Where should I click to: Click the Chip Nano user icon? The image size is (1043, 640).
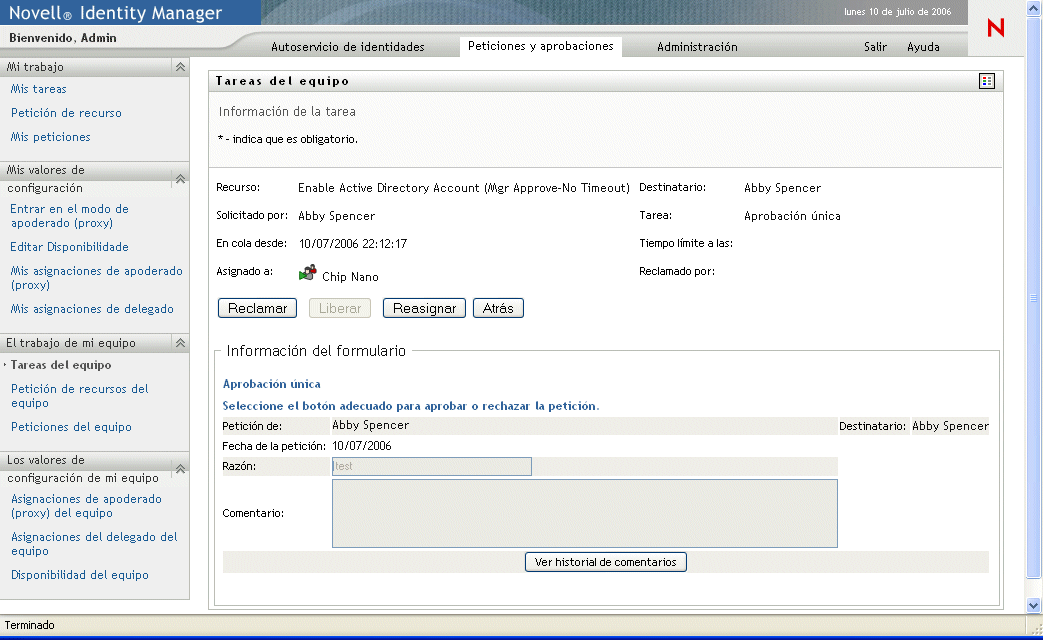(308, 273)
